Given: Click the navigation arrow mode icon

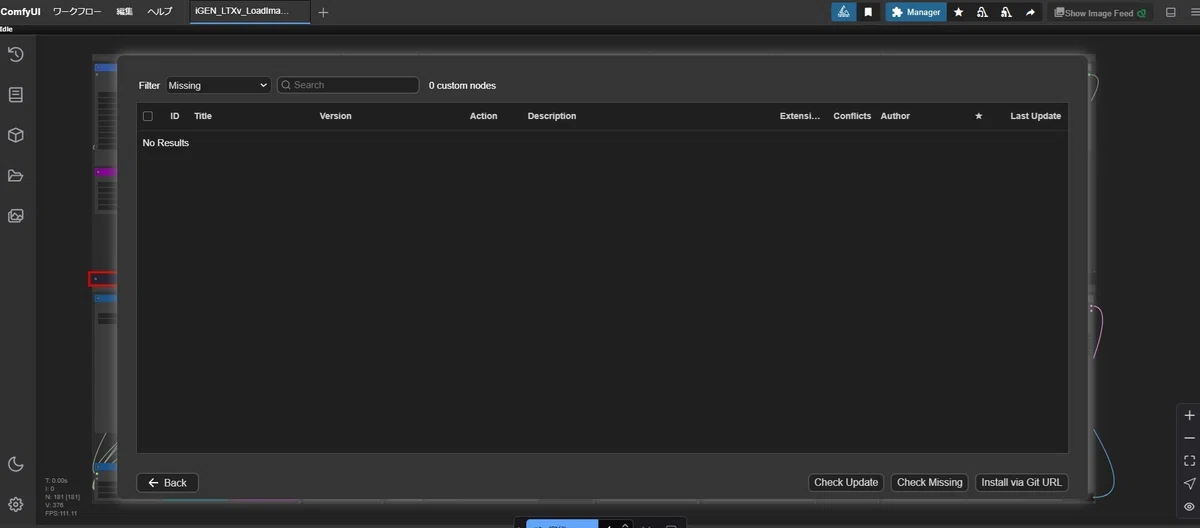Looking at the screenshot, I should coord(1189,484).
